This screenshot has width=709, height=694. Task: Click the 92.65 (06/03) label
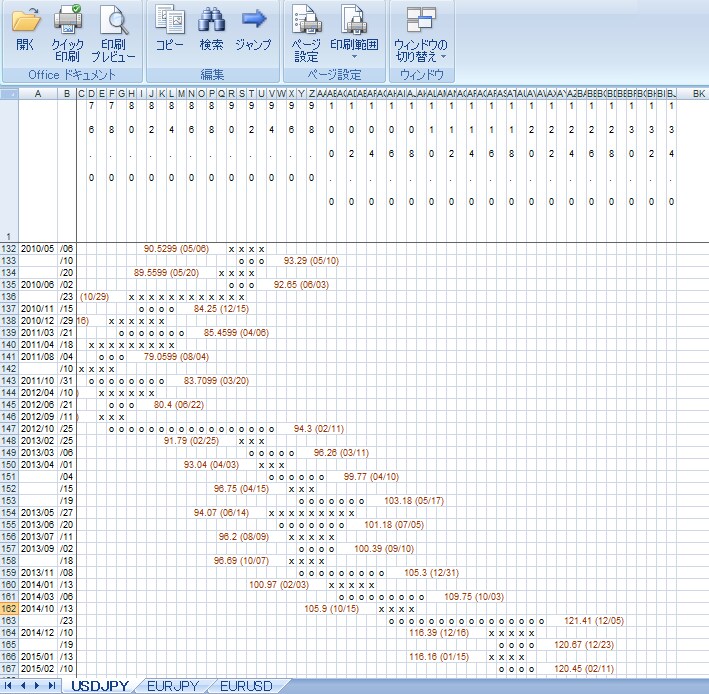[x=301, y=285]
